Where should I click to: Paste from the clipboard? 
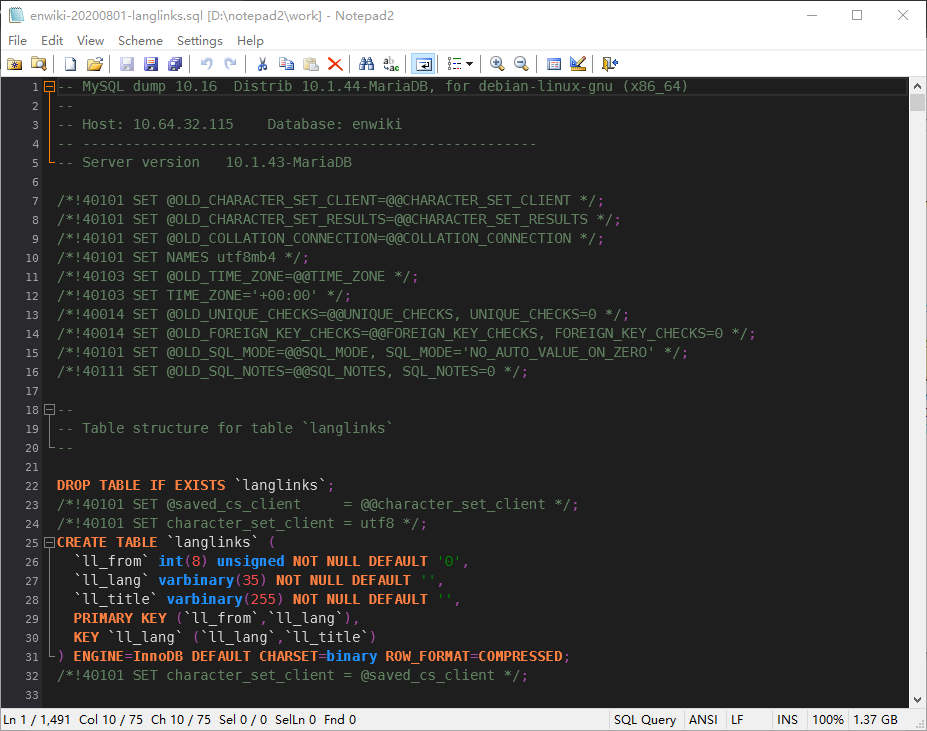coord(311,63)
